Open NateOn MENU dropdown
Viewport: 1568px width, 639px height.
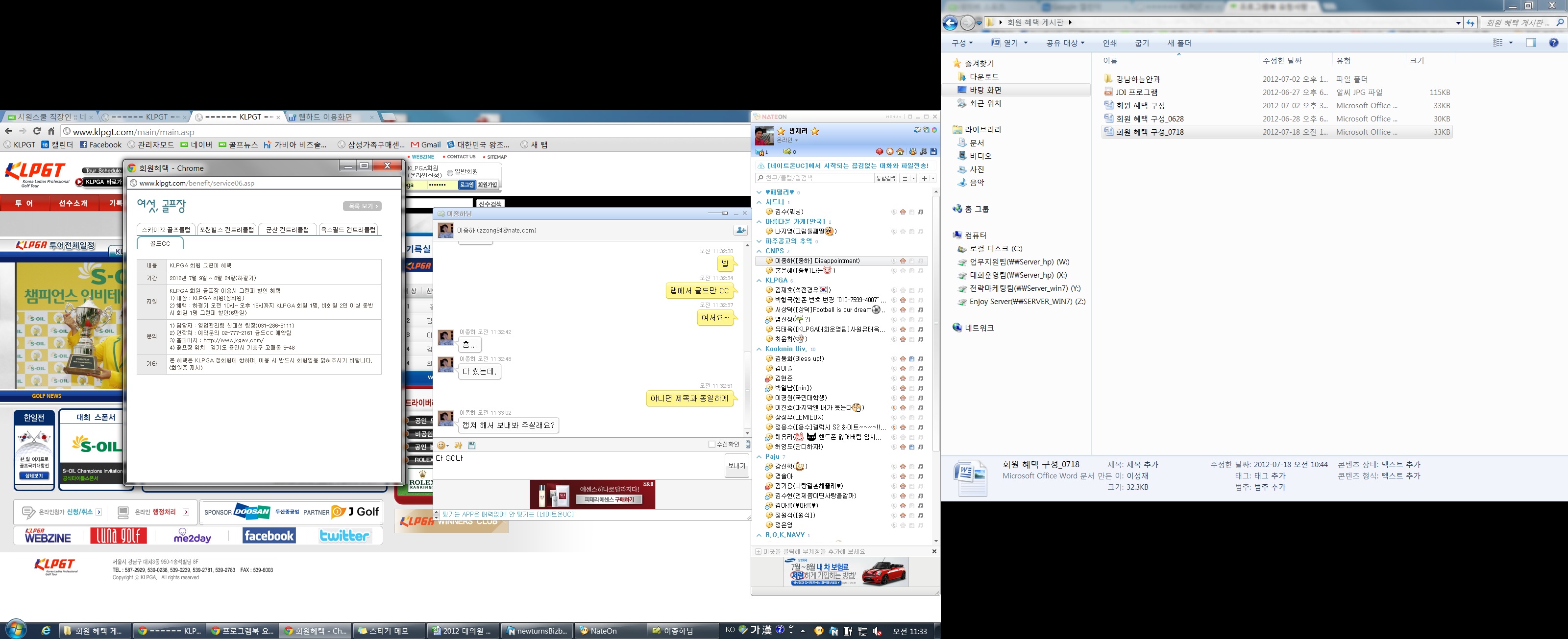point(894,117)
